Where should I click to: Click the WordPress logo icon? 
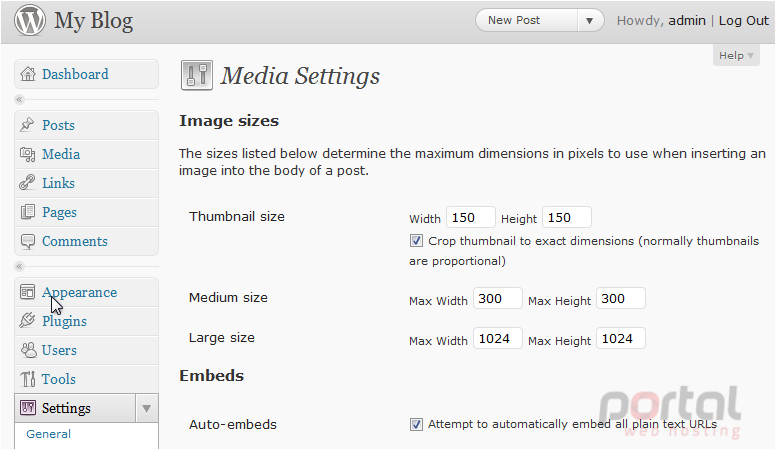point(30,20)
